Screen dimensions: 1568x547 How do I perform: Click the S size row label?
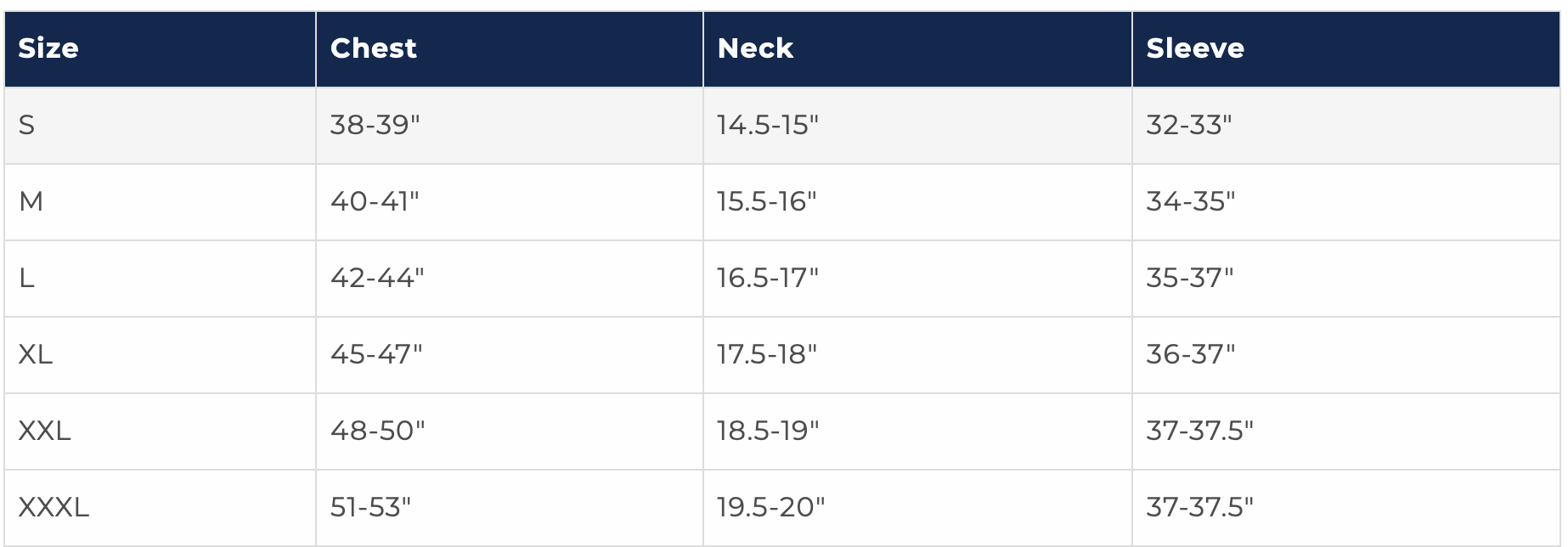pos(26,126)
